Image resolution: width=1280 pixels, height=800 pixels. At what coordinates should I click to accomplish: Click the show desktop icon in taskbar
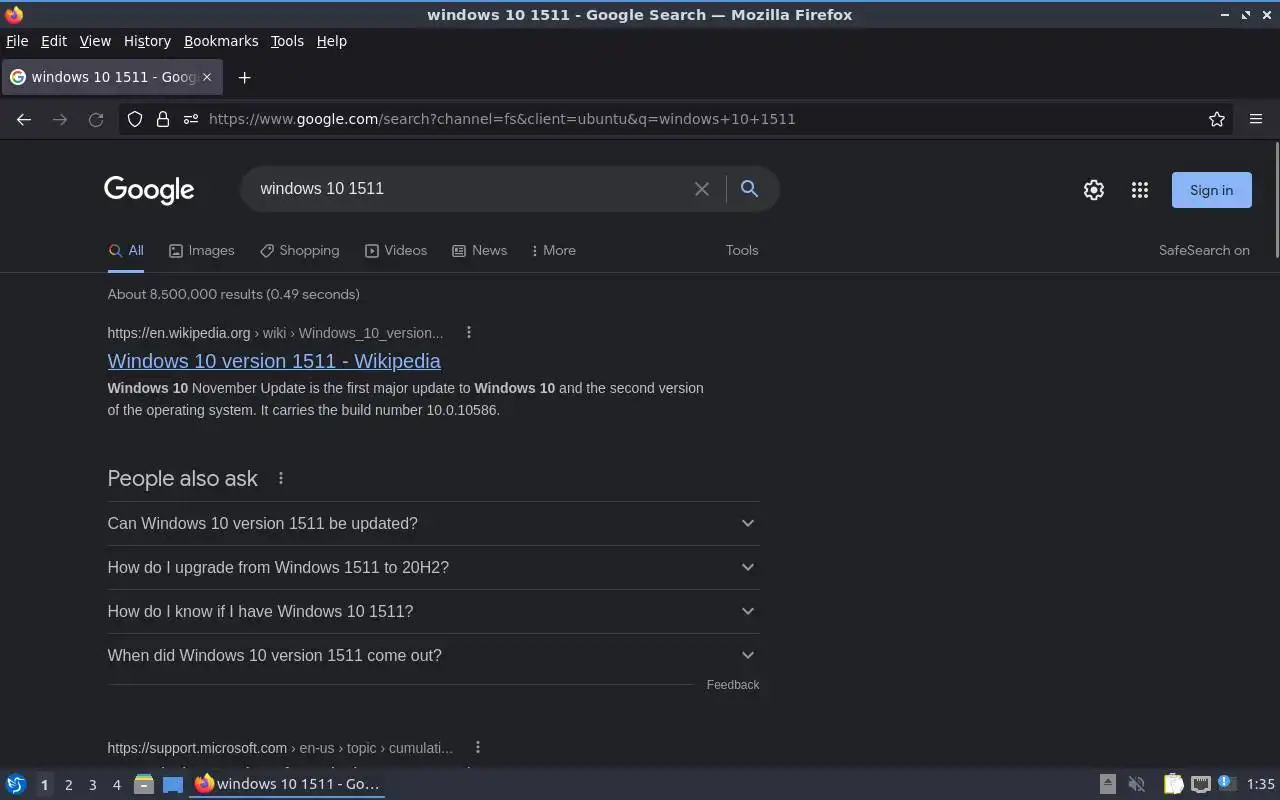pyautogui.click(x=173, y=784)
